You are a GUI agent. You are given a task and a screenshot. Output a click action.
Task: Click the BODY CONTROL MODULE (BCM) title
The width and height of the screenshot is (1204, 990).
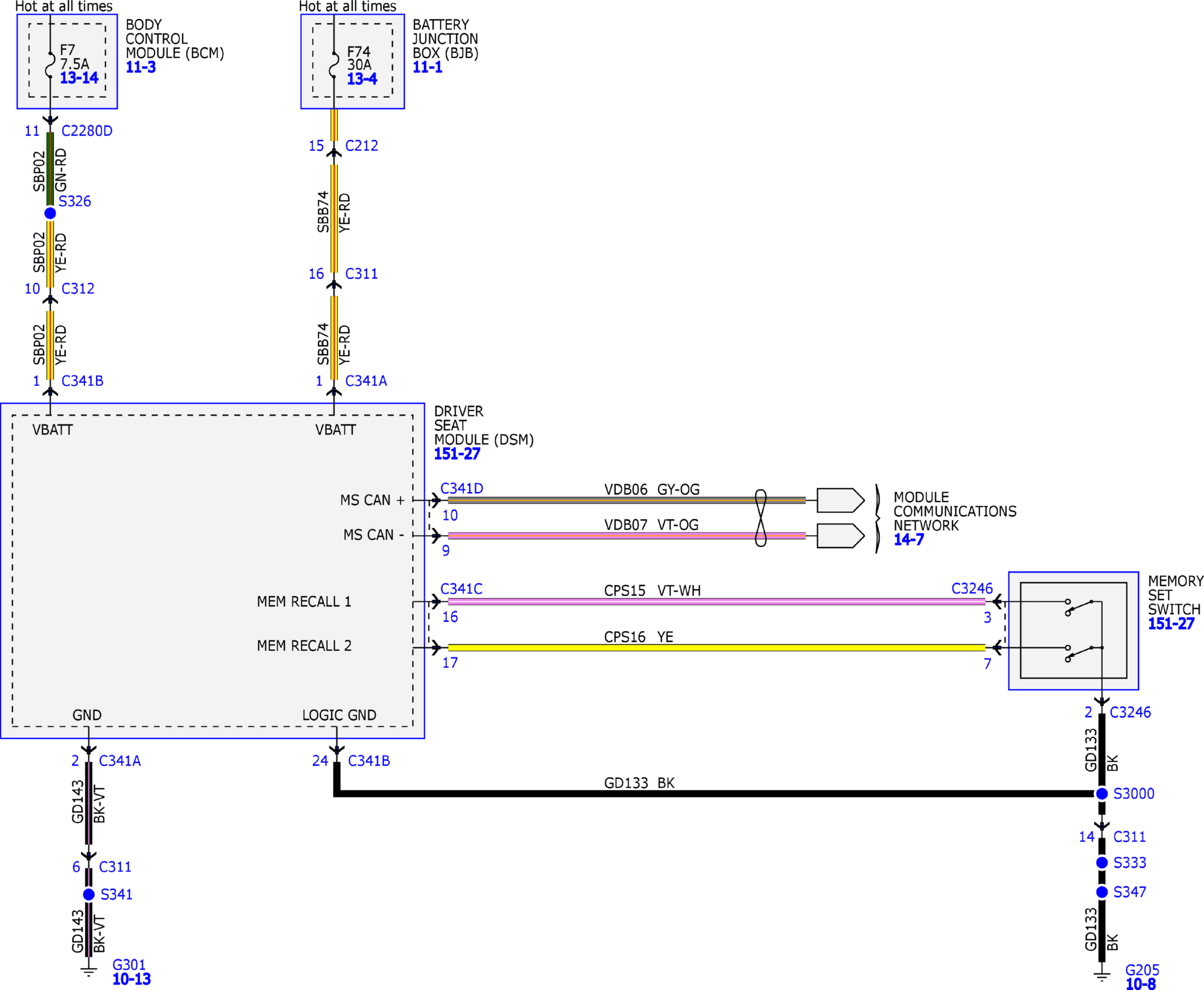175,39
